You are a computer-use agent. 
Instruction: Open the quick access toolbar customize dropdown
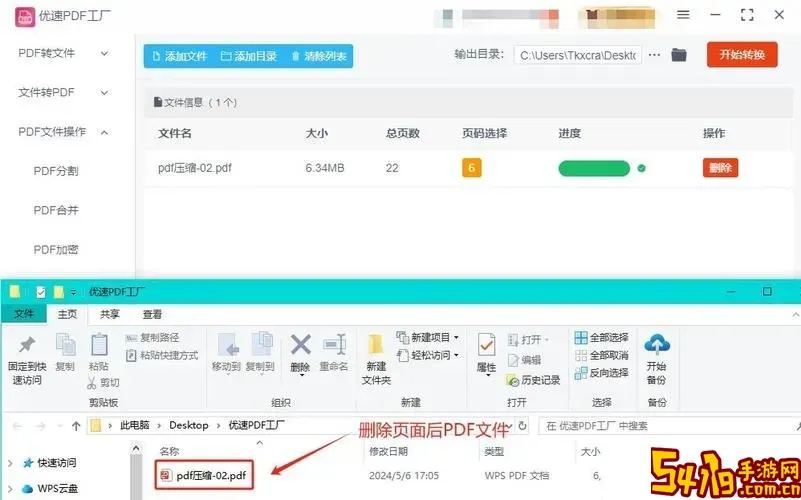74,292
